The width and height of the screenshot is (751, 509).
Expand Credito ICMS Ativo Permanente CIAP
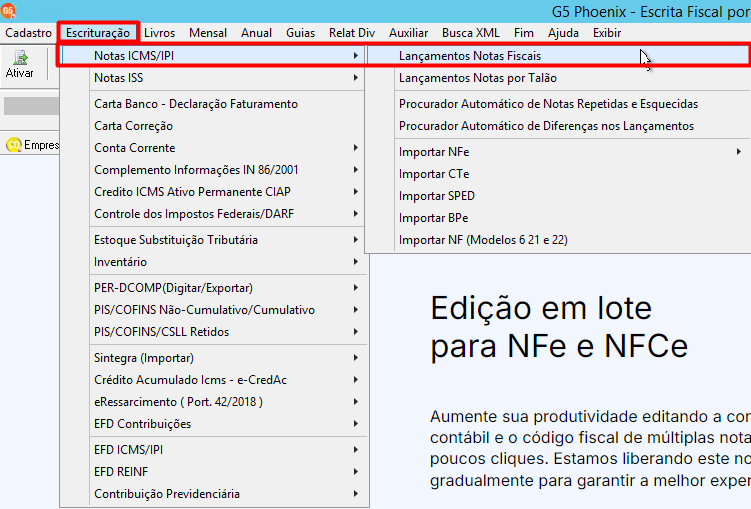point(213,192)
